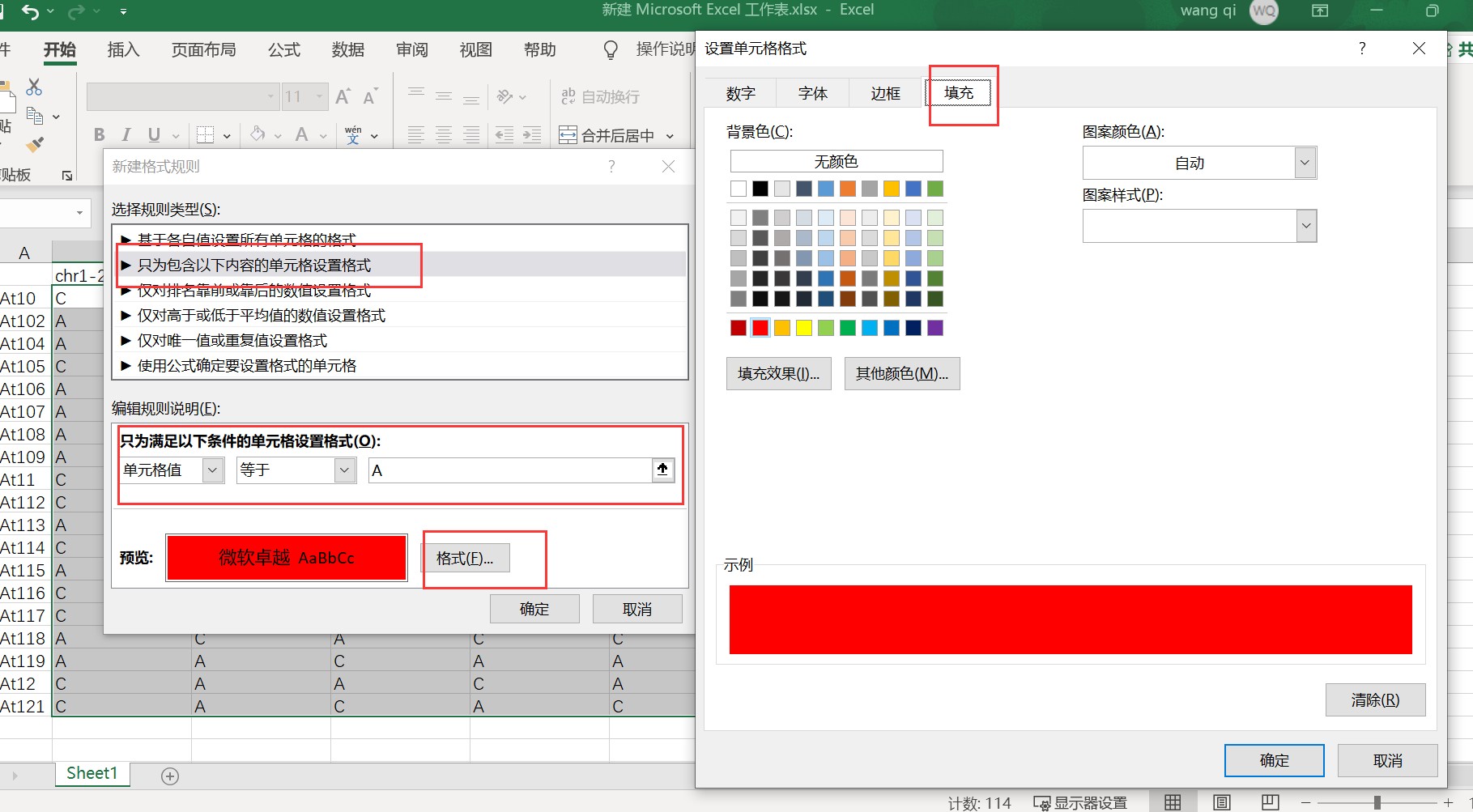The image size is (1473, 812).
Task: Pick the yellow standard color swatch
Action: tap(804, 328)
